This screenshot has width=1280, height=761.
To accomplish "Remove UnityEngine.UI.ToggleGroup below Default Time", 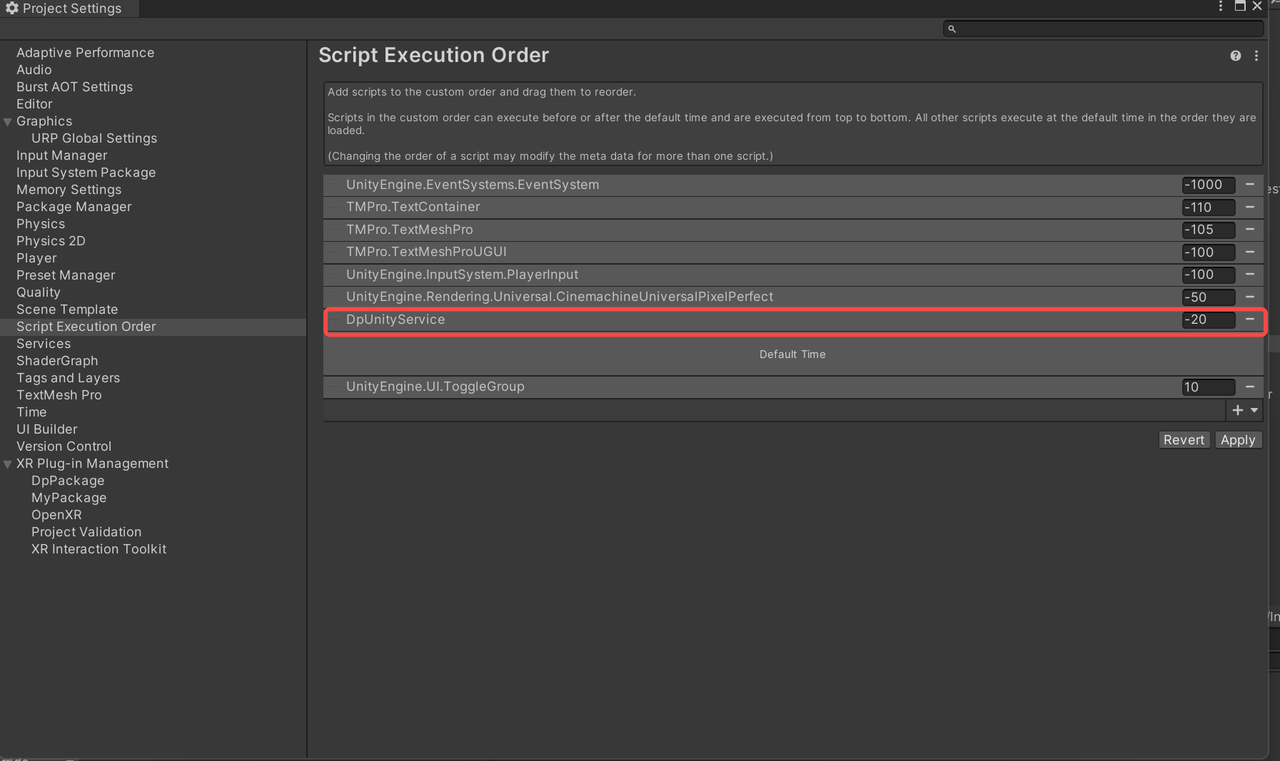I will point(1250,386).
